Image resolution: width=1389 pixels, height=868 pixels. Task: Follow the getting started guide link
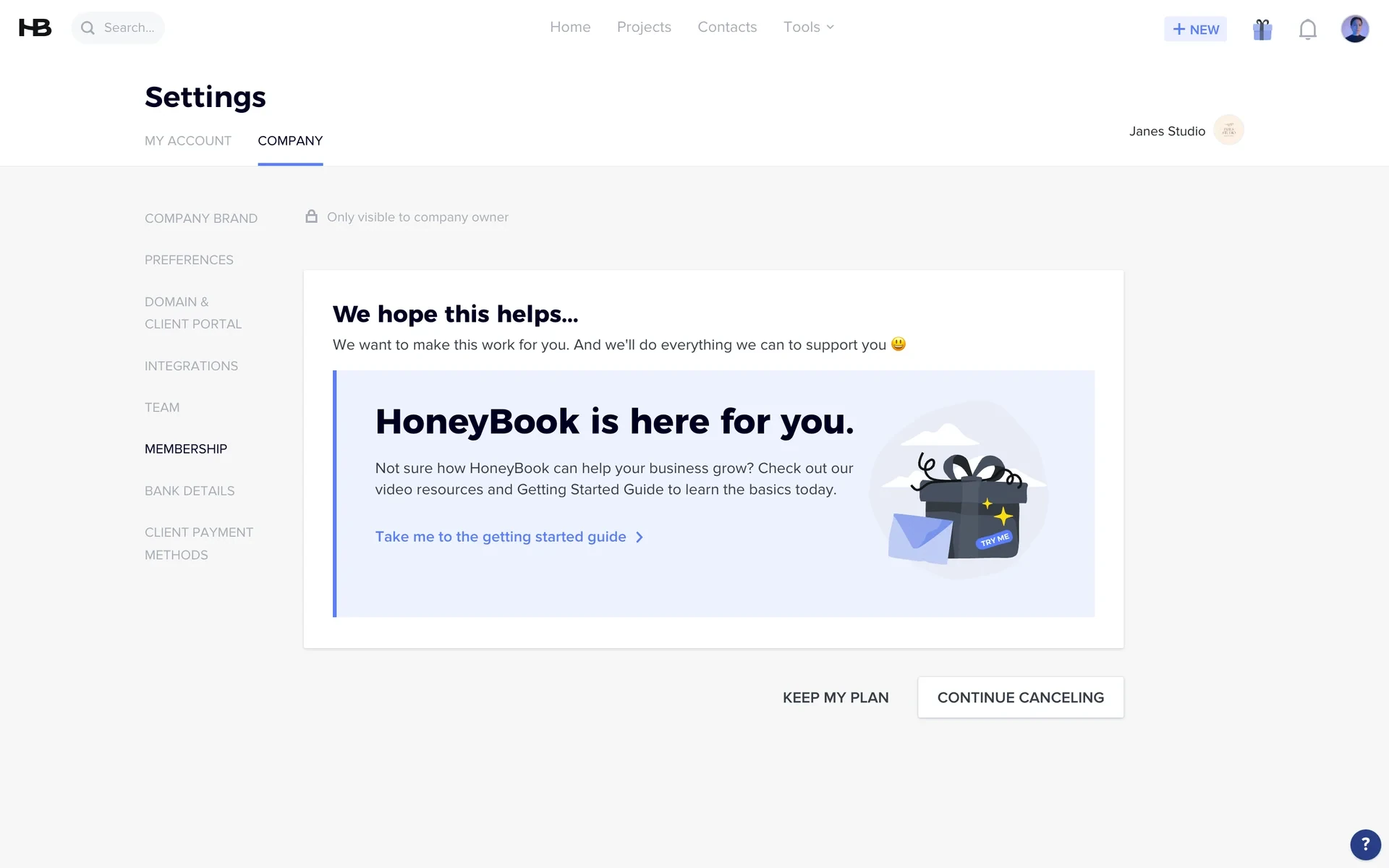point(509,537)
